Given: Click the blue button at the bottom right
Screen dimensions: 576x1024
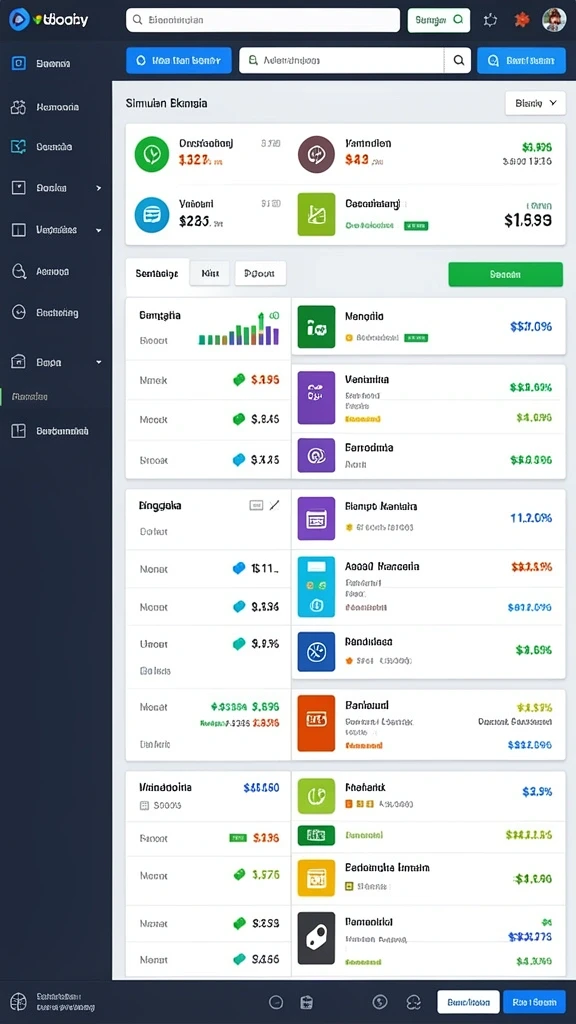Looking at the screenshot, I should point(534,1002).
